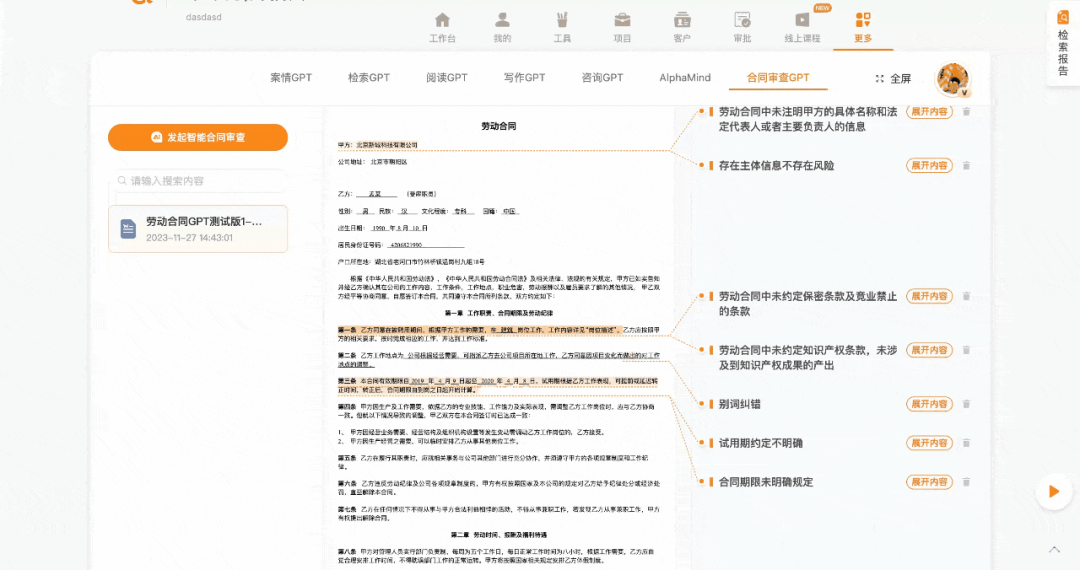
Task: Expand content for 未约定知识产权条款 item
Action: pos(929,350)
